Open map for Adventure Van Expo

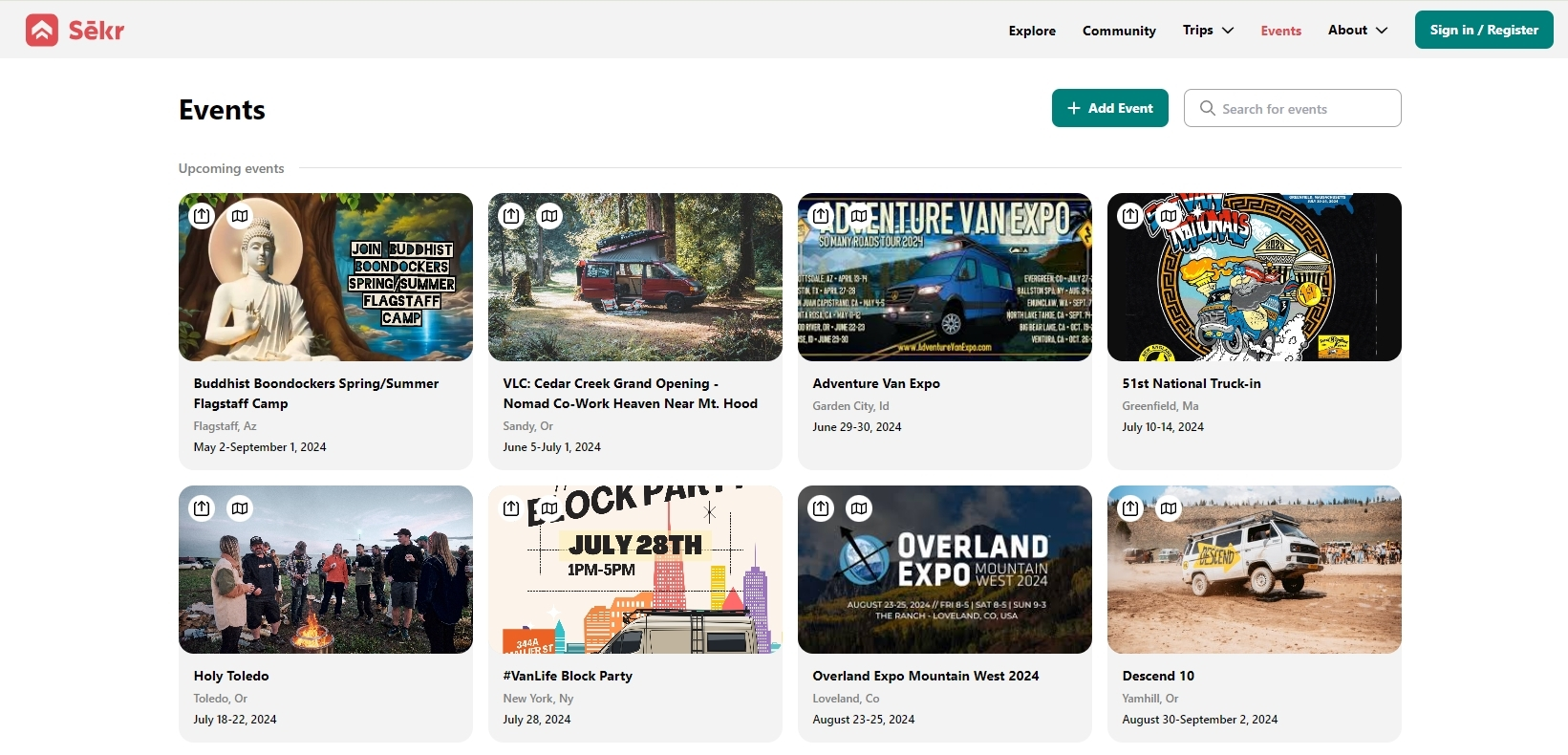pyautogui.click(x=859, y=216)
